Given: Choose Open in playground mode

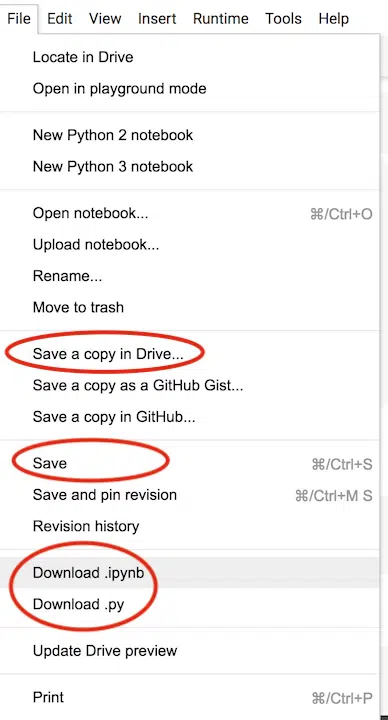Looking at the screenshot, I should pyautogui.click(x=190, y=89).
